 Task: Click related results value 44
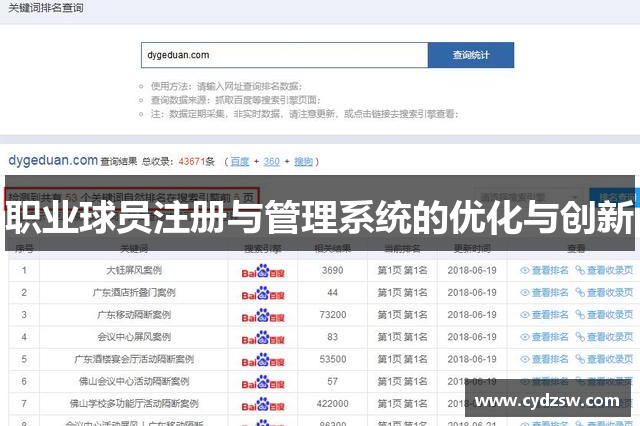point(333,293)
